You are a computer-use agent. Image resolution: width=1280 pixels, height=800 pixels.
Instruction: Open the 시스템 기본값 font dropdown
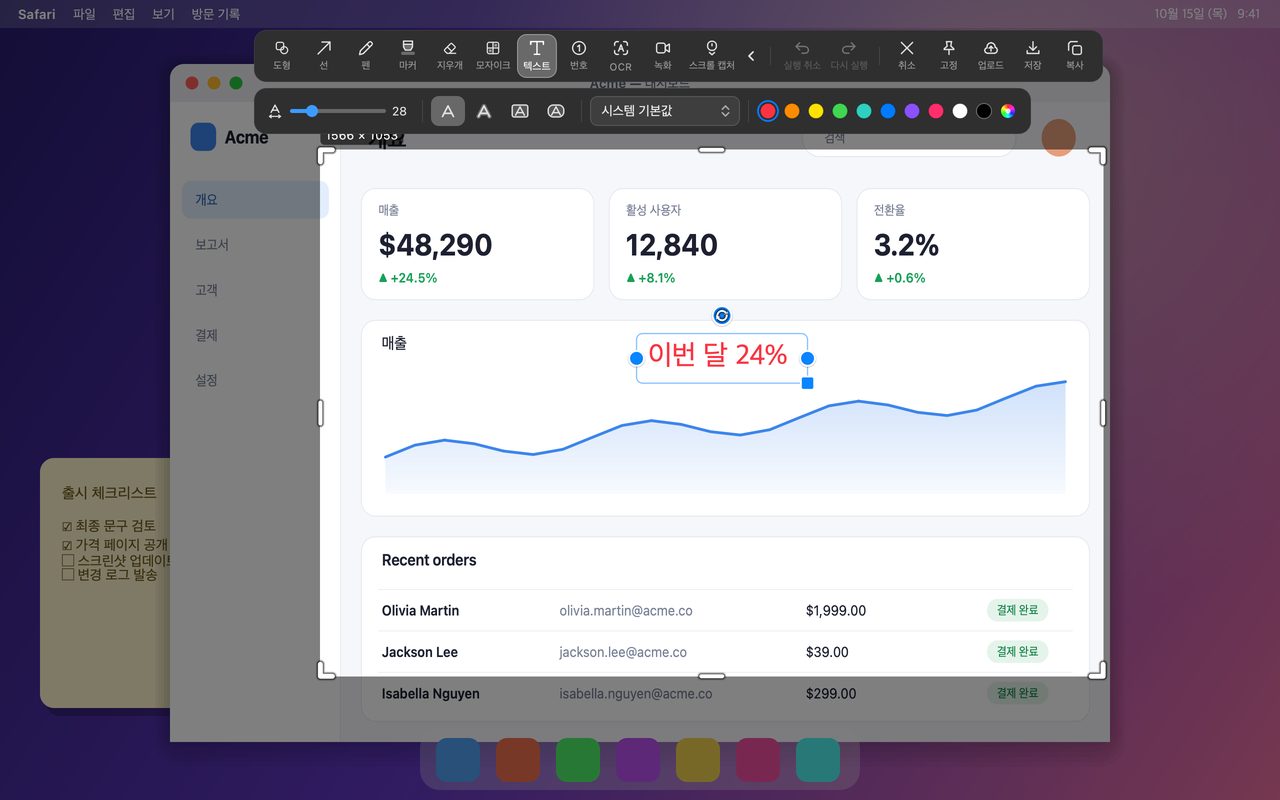click(665, 111)
